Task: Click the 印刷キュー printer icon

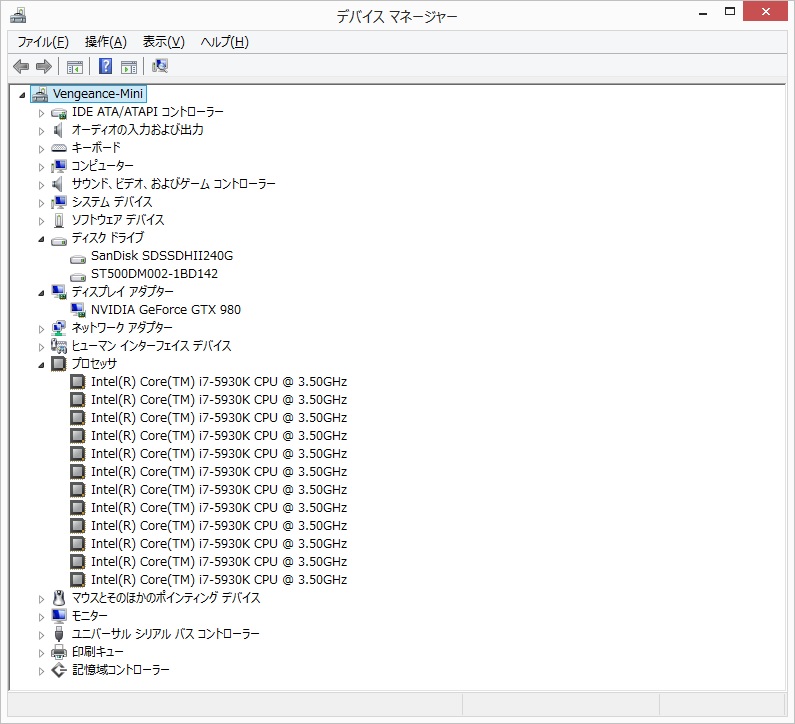Action: point(59,652)
